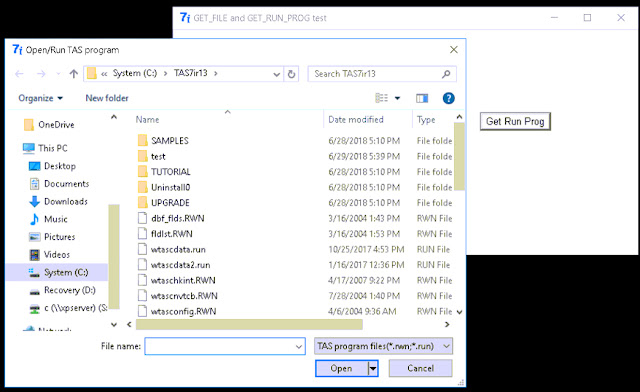The width and height of the screenshot is (640, 392).
Task: Click the navigation pane scrollbar thumb
Action: 114,256
